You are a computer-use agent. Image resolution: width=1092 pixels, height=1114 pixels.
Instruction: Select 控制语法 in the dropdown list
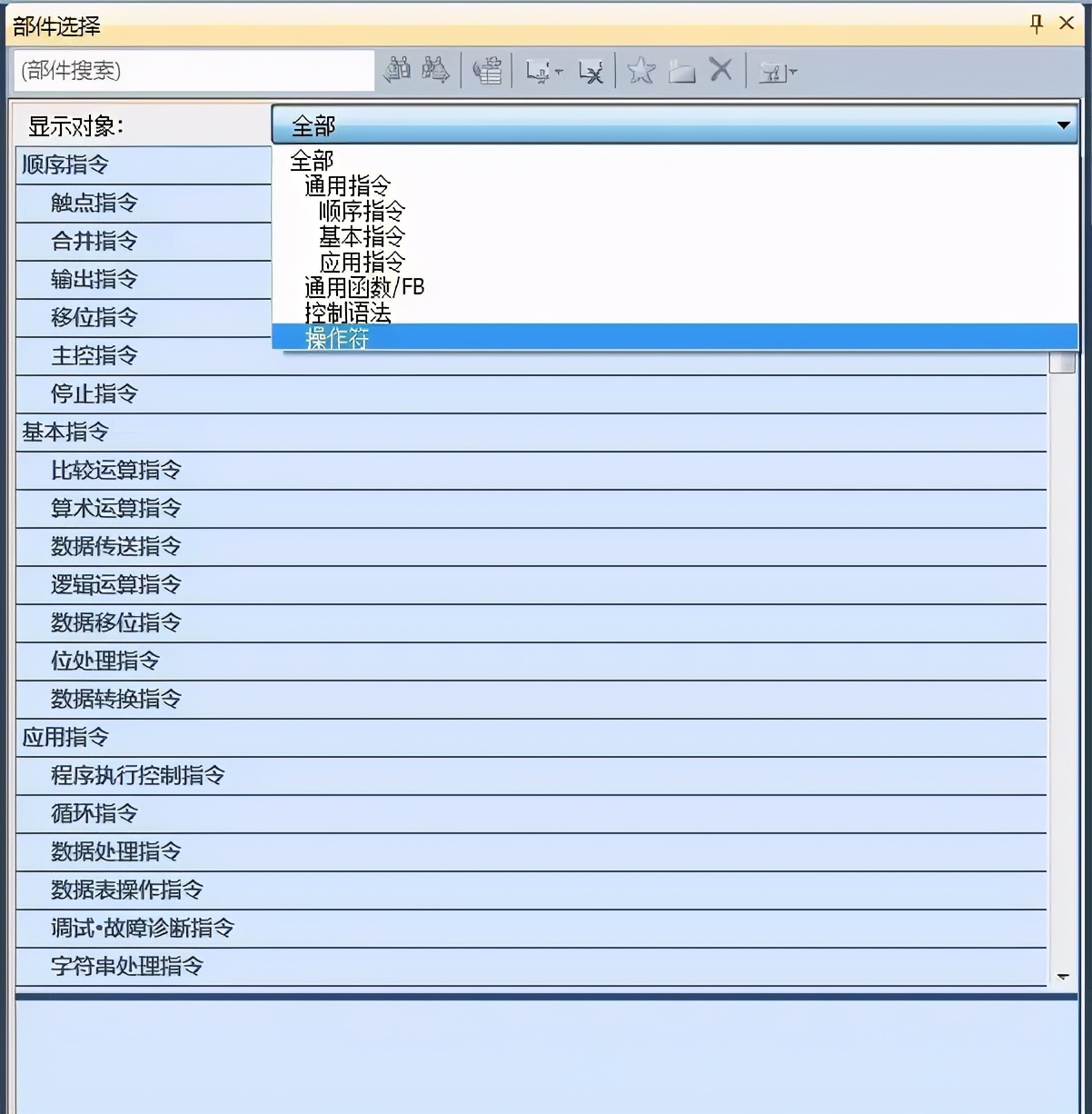pos(348,313)
